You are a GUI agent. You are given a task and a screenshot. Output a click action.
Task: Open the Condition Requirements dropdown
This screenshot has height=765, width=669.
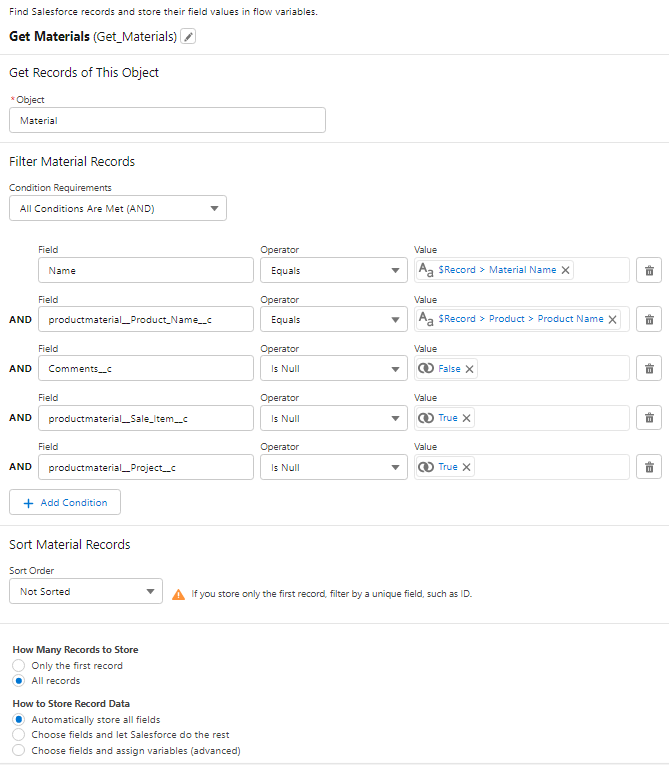click(118, 208)
